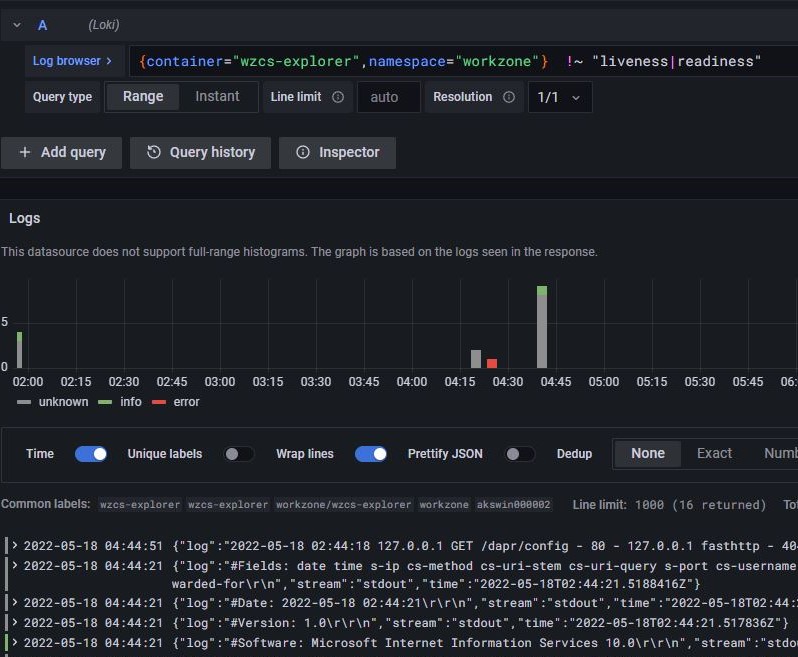This screenshot has width=798, height=657.
Task: Open the Resolution 1/1 dropdown
Action: point(560,97)
